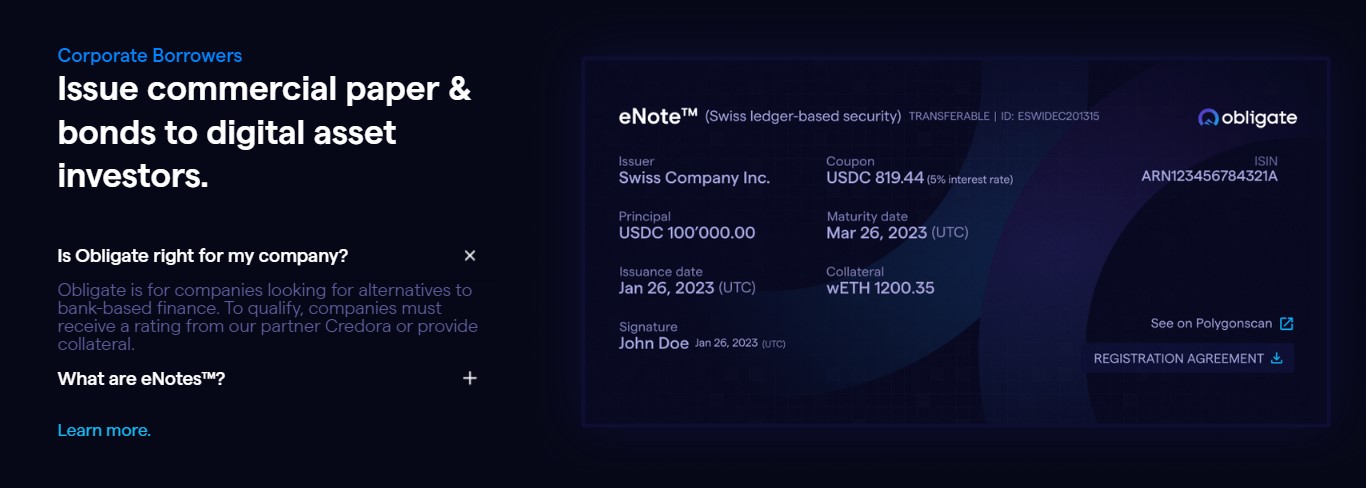
Task: Click the eNote™ card title
Action: click(658, 116)
